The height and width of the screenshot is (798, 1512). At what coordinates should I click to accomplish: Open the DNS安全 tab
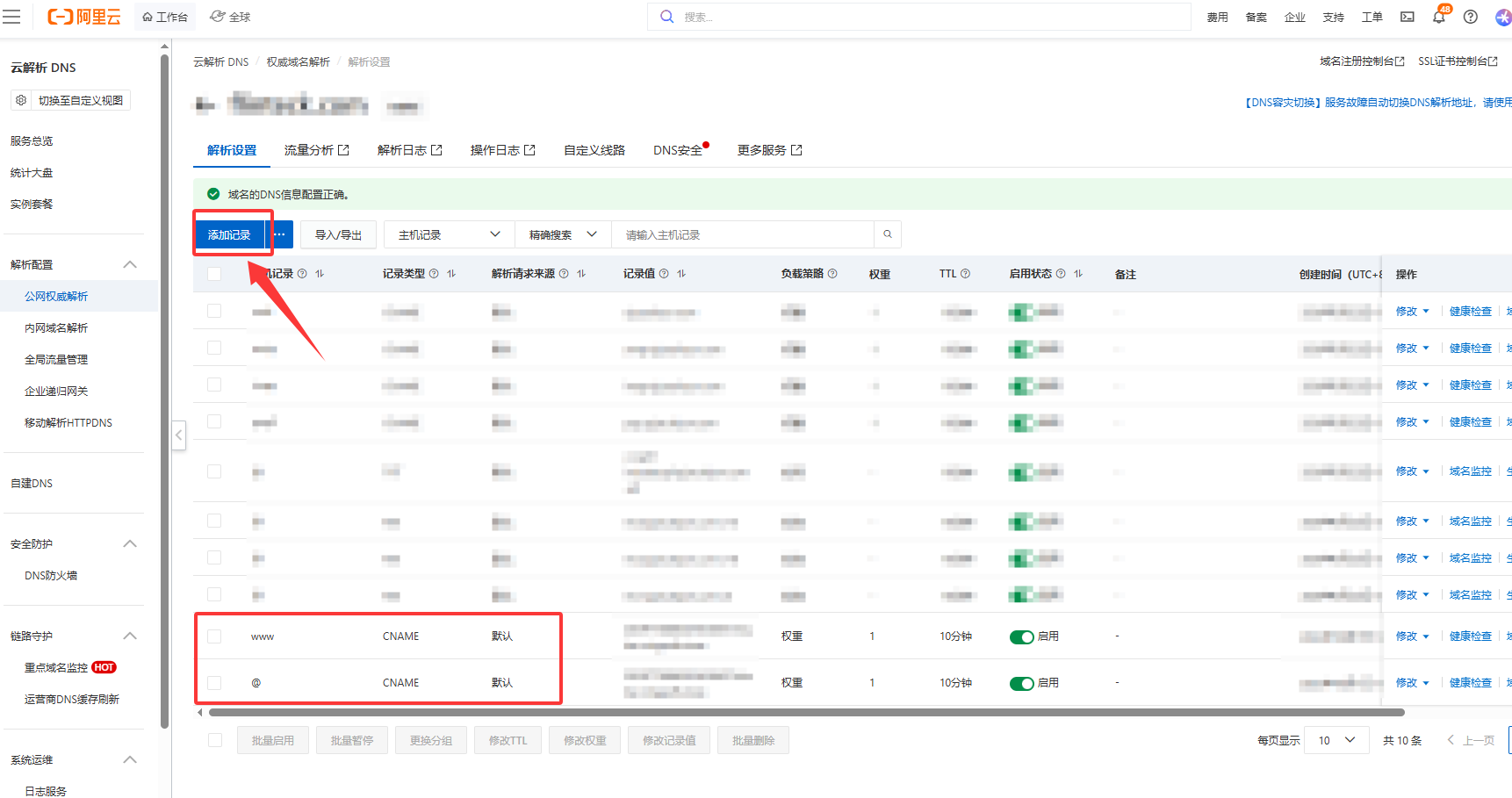[677, 150]
